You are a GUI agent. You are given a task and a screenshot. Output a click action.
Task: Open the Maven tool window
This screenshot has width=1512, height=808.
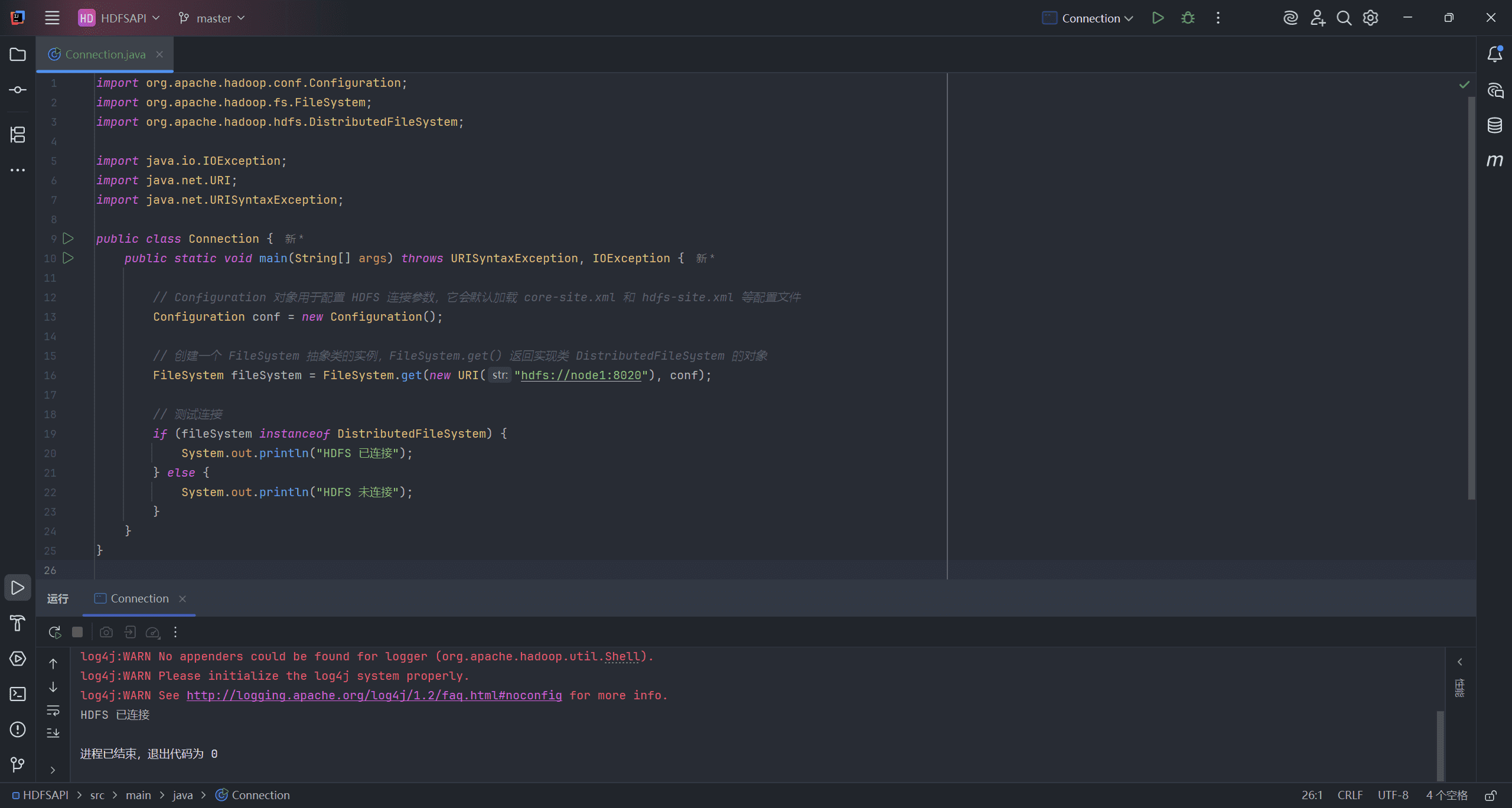[1495, 161]
